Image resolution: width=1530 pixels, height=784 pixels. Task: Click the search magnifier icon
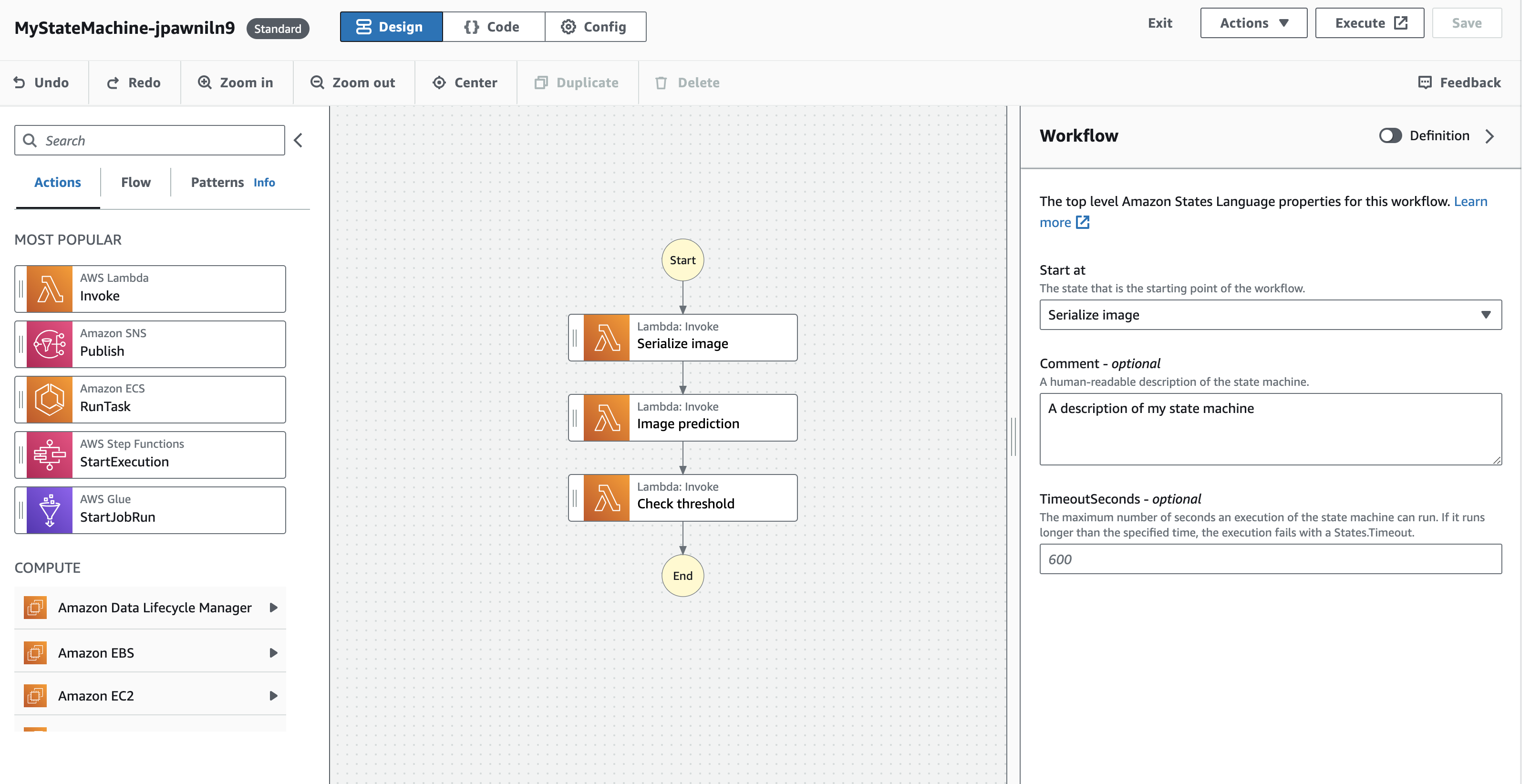[30, 140]
